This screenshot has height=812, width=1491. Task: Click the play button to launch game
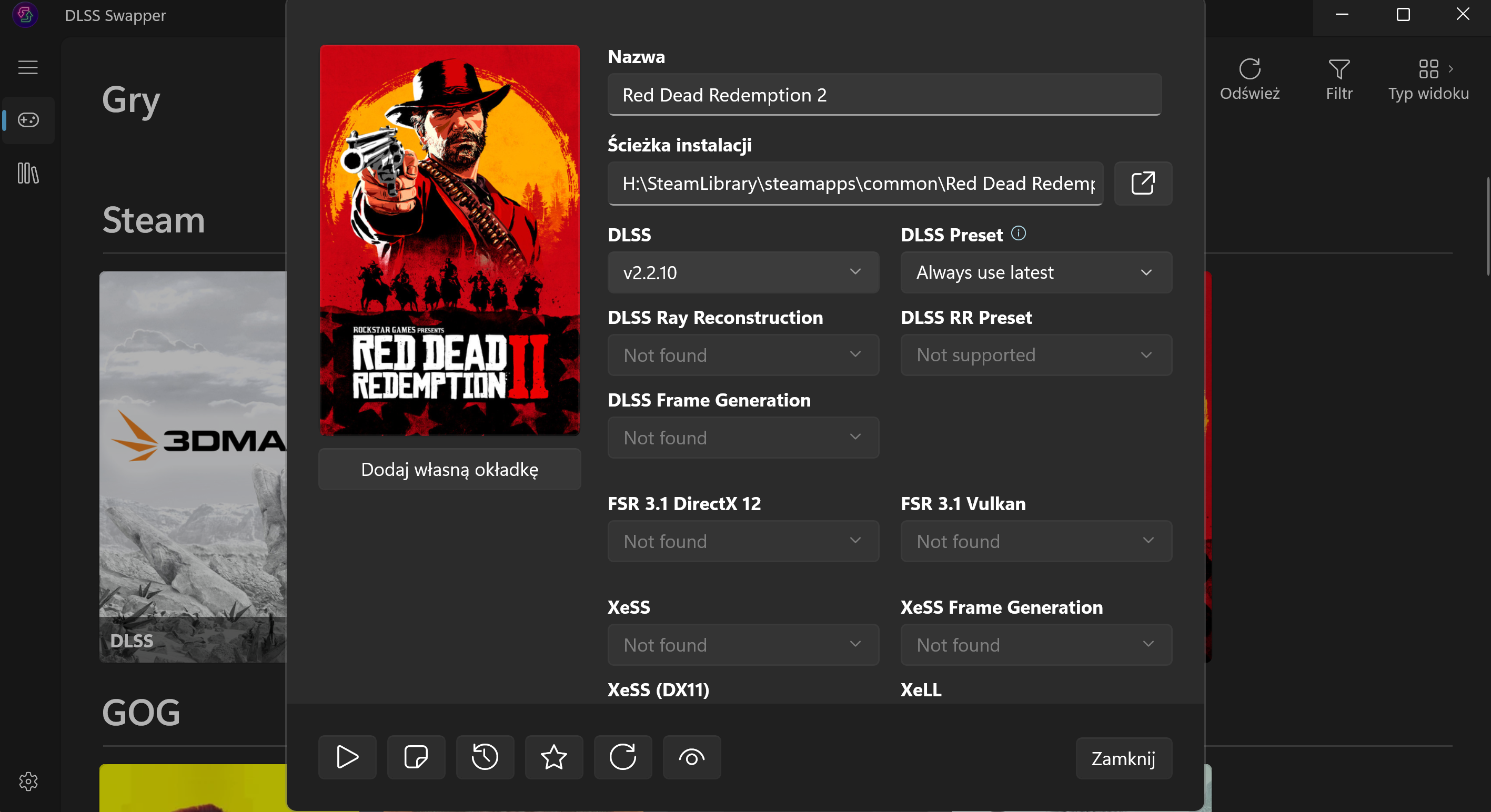[347, 757]
